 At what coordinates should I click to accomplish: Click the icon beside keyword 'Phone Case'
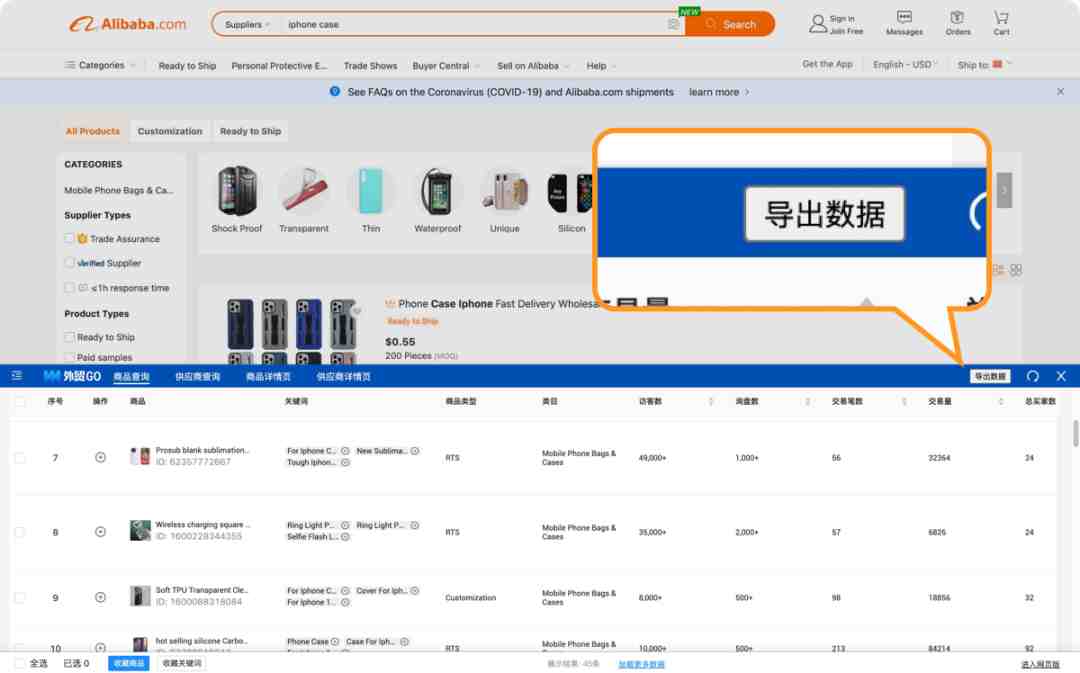pos(335,641)
